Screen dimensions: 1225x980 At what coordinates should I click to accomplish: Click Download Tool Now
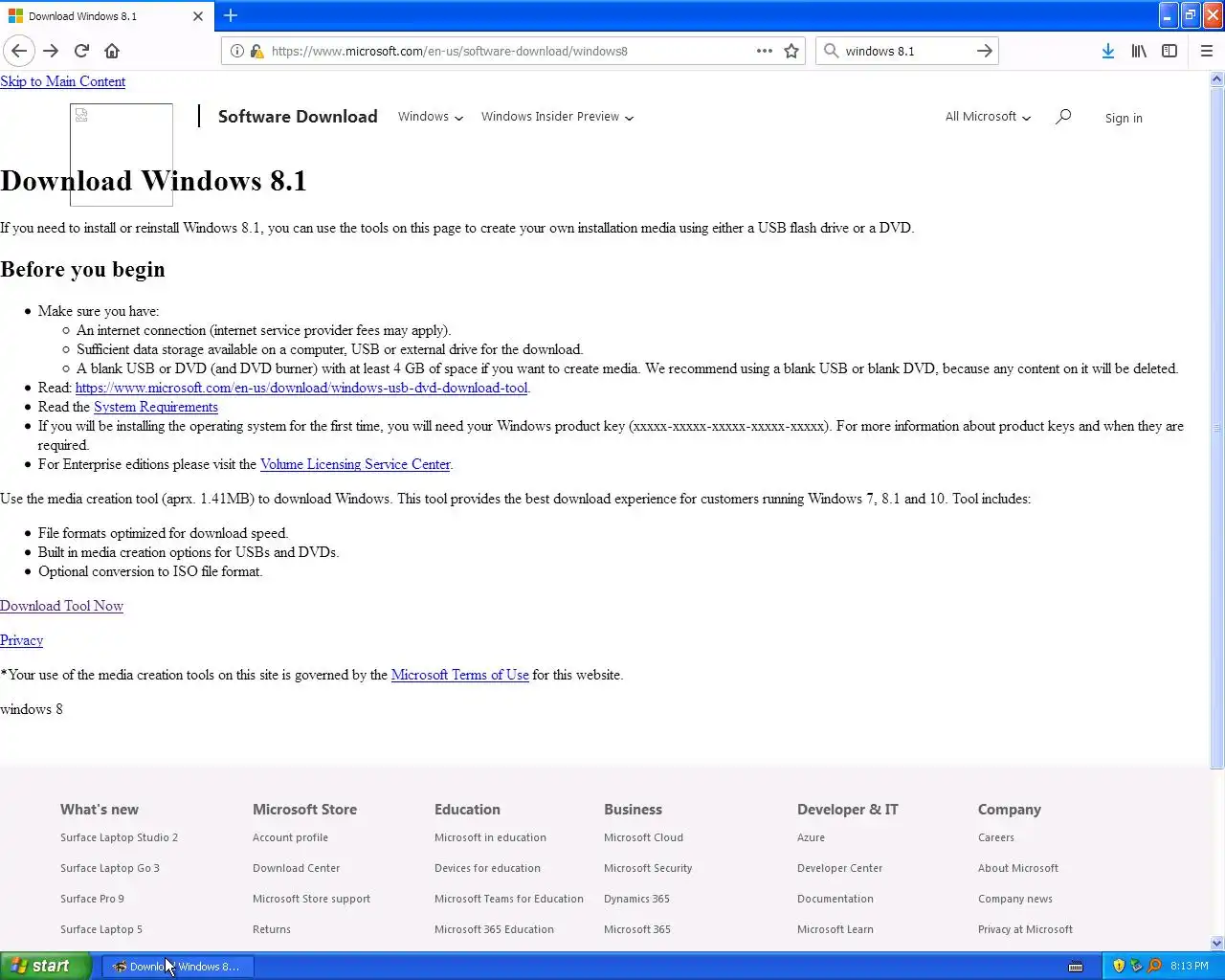[61, 606]
